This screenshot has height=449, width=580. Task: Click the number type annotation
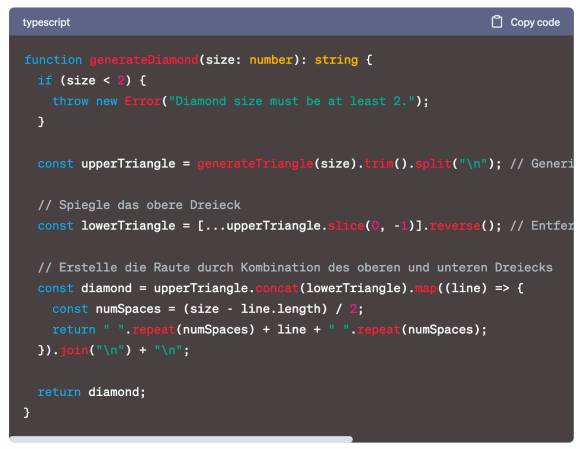[x=271, y=60]
